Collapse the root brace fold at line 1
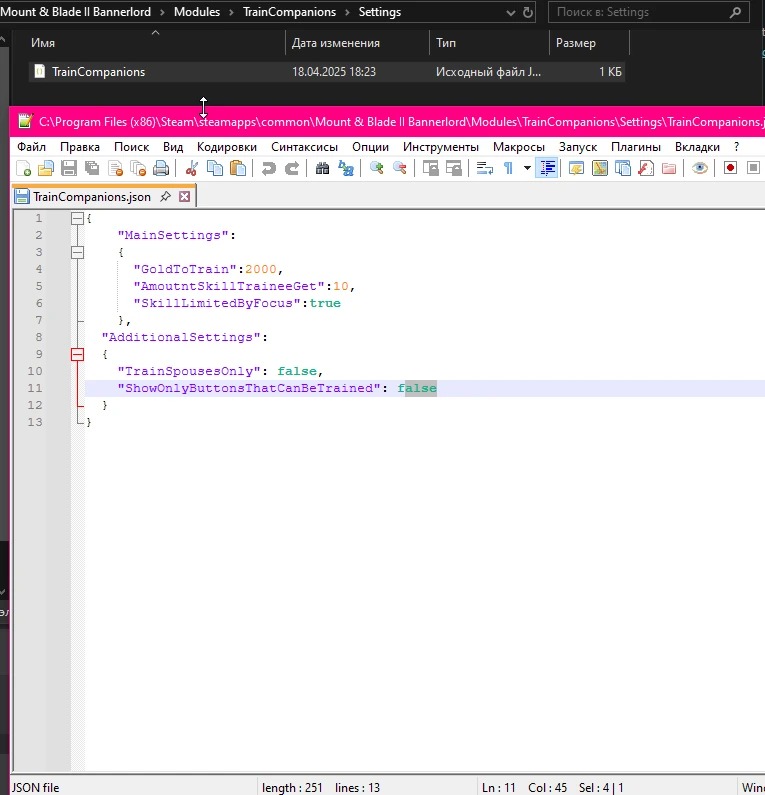Viewport: 765px width, 795px height. (x=77, y=219)
